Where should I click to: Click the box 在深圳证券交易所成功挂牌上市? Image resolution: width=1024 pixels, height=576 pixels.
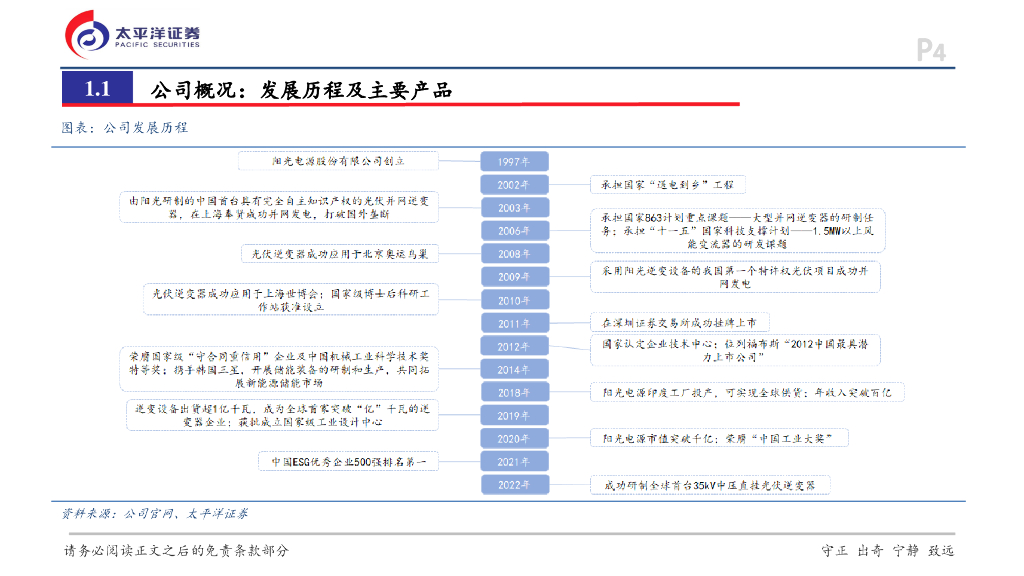tap(679, 323)
